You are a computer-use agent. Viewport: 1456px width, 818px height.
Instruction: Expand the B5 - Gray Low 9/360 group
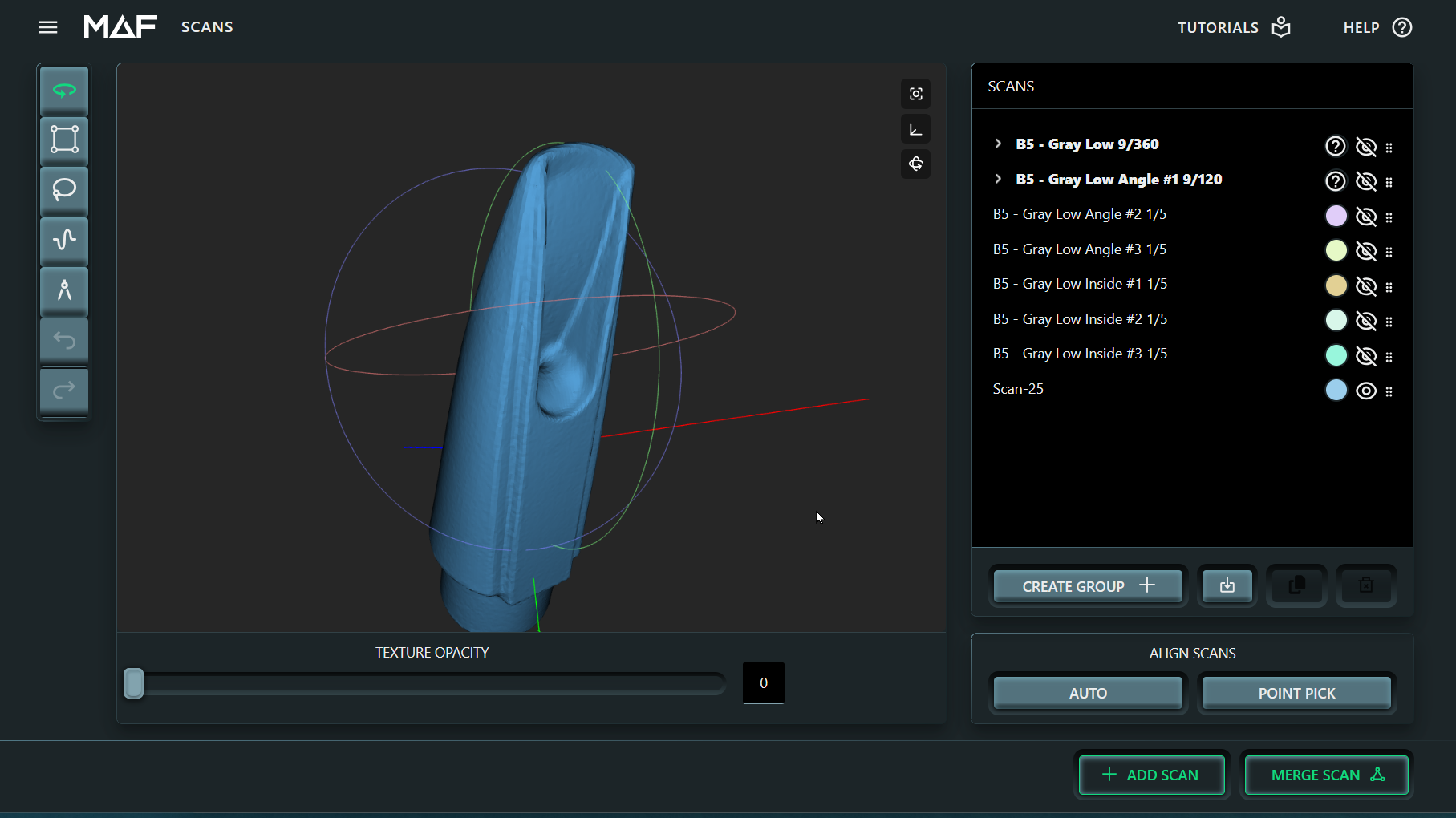click(x=998, y=144)
